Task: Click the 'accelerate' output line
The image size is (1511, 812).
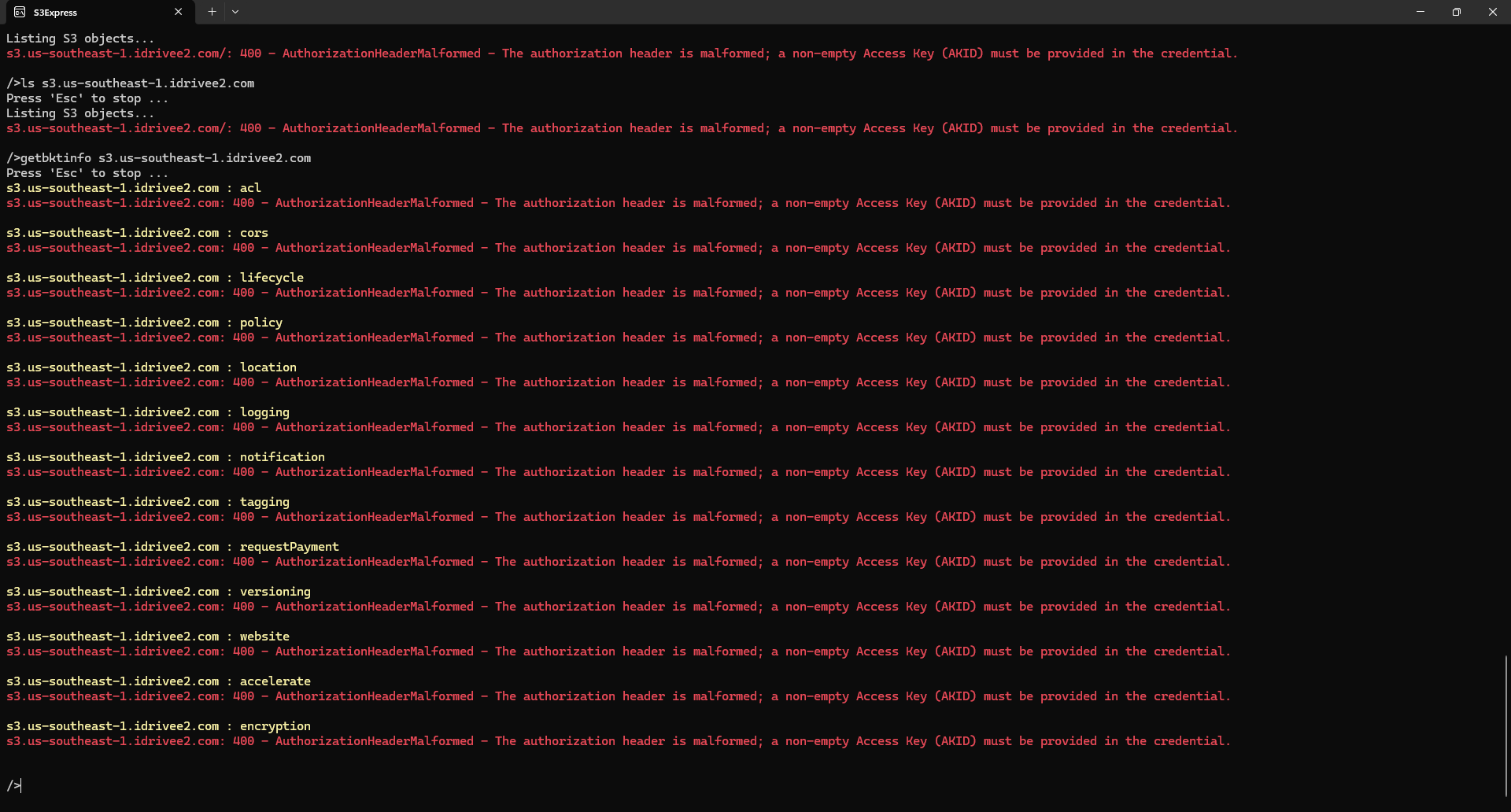Action: (x=158, y=681)
